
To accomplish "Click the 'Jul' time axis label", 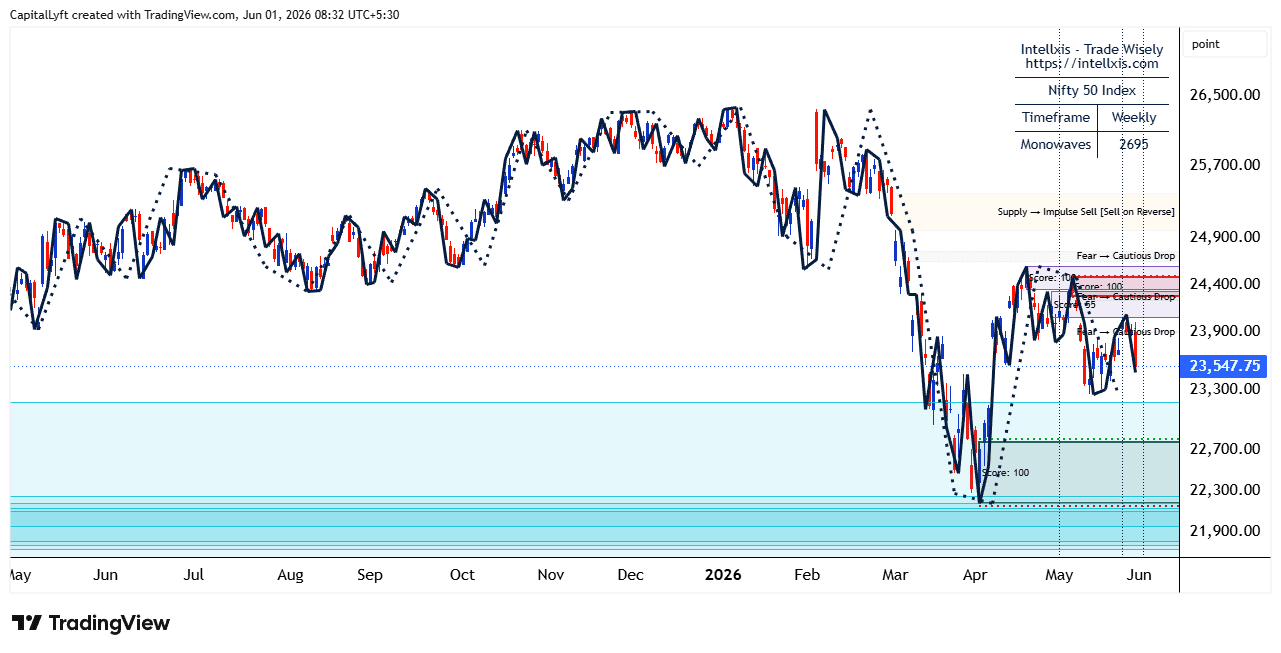I will click(194, 575).
